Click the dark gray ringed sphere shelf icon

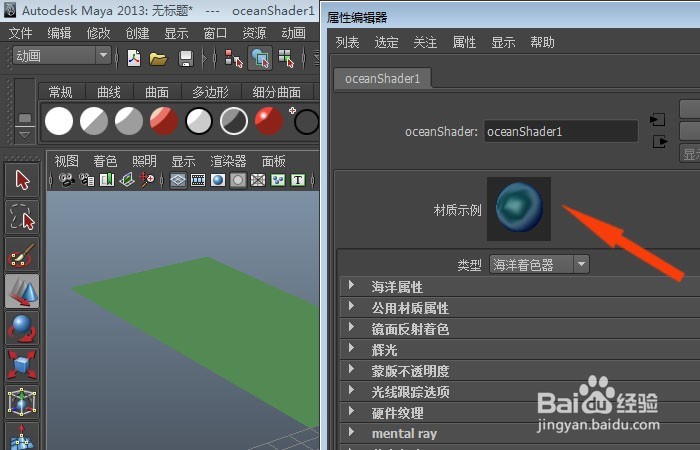(233, 121)
